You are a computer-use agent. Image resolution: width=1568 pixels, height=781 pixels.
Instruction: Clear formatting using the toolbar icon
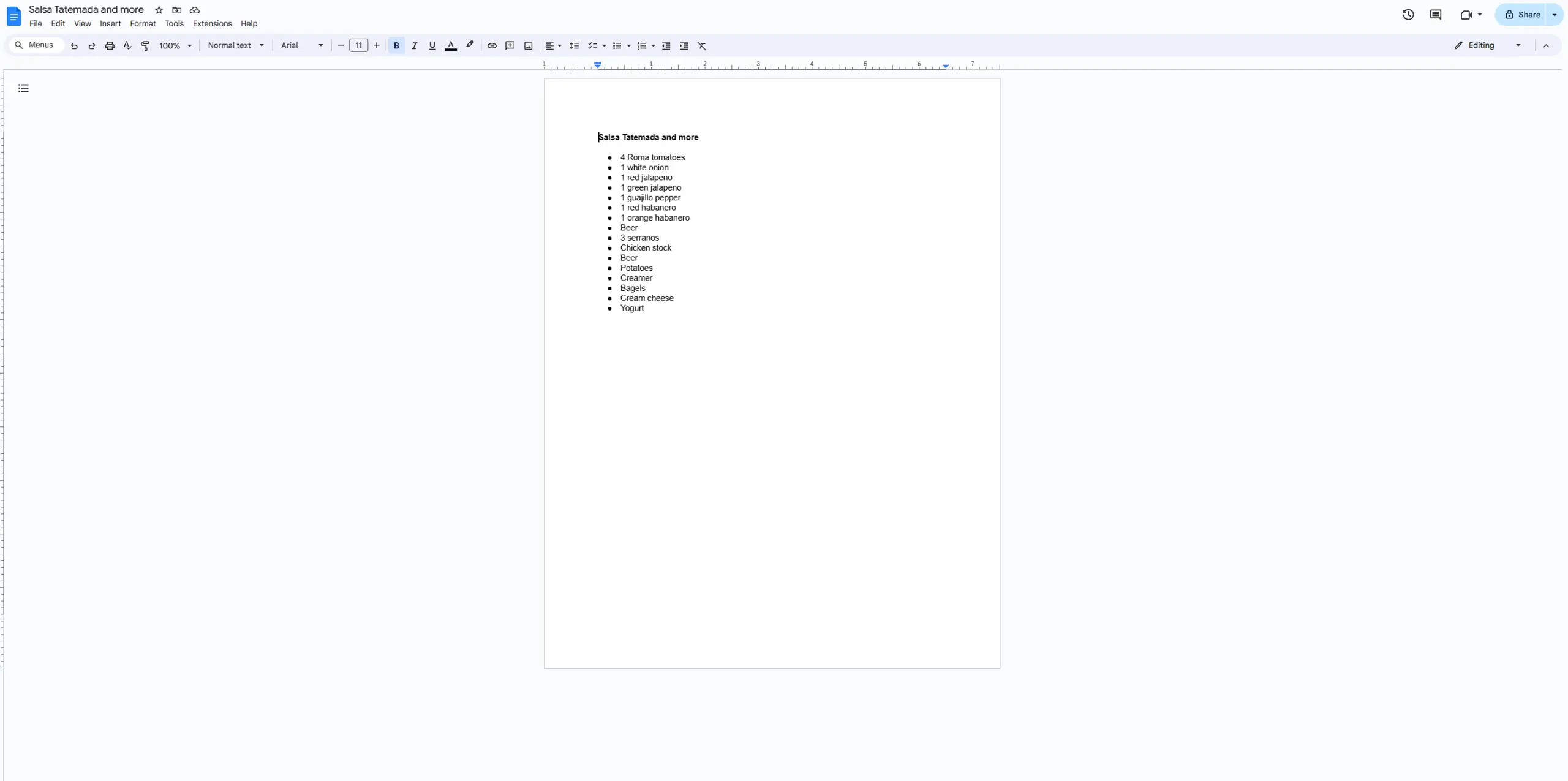pyautogui.click(x=702, y=45)
